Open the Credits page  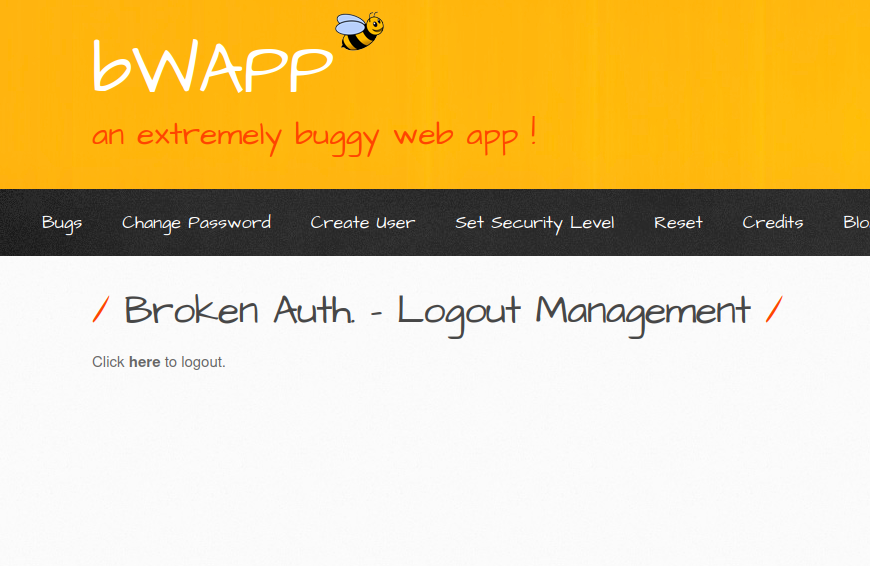[x=773, y=223]
